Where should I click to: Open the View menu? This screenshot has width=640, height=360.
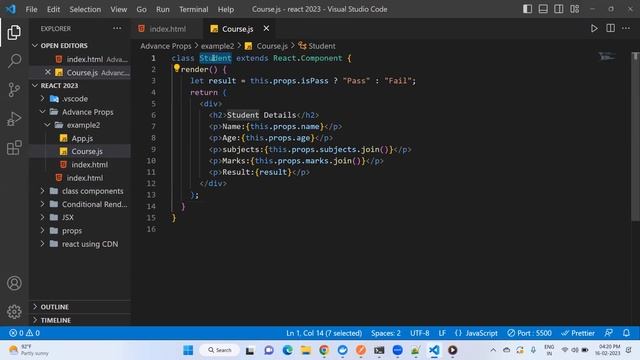point(118,9)
